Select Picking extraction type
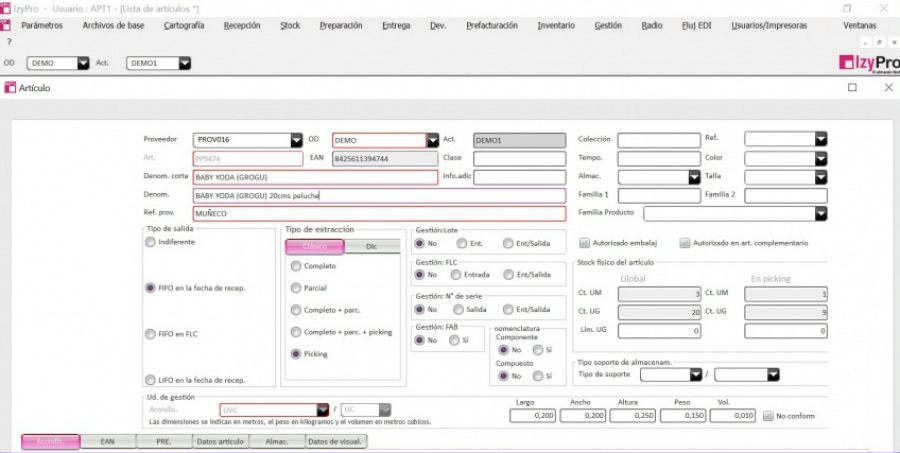 click(296, 354)
